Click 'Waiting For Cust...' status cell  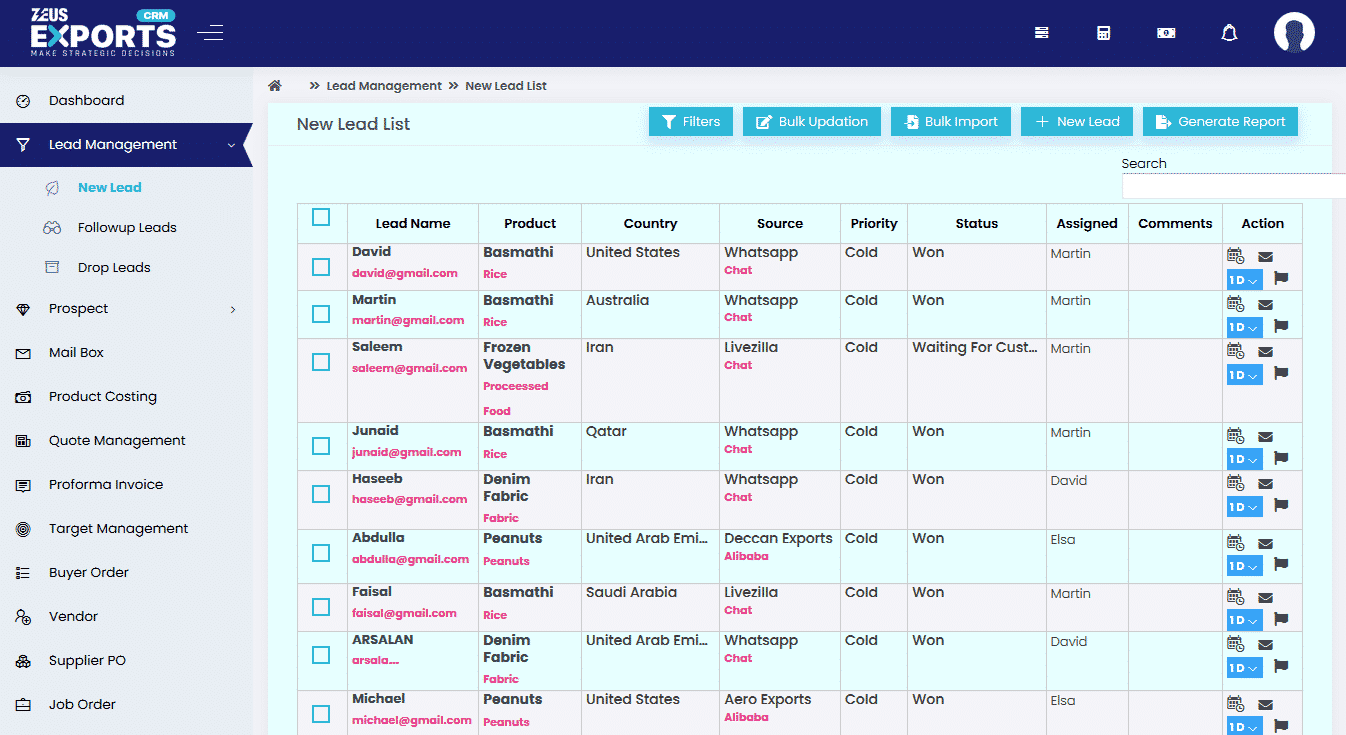coord(975,347)
